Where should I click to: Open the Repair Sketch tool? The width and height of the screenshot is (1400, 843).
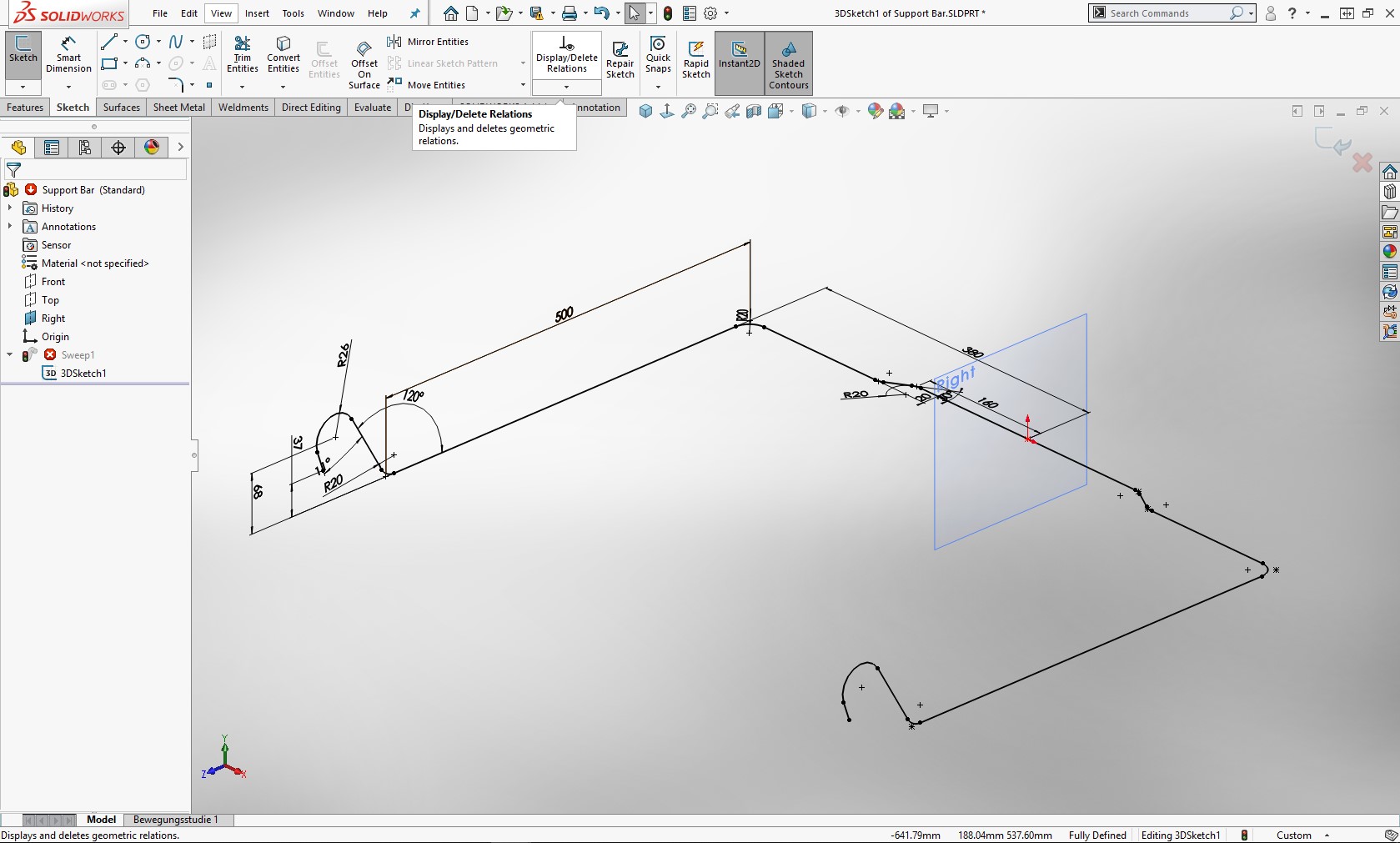[620, 59]
